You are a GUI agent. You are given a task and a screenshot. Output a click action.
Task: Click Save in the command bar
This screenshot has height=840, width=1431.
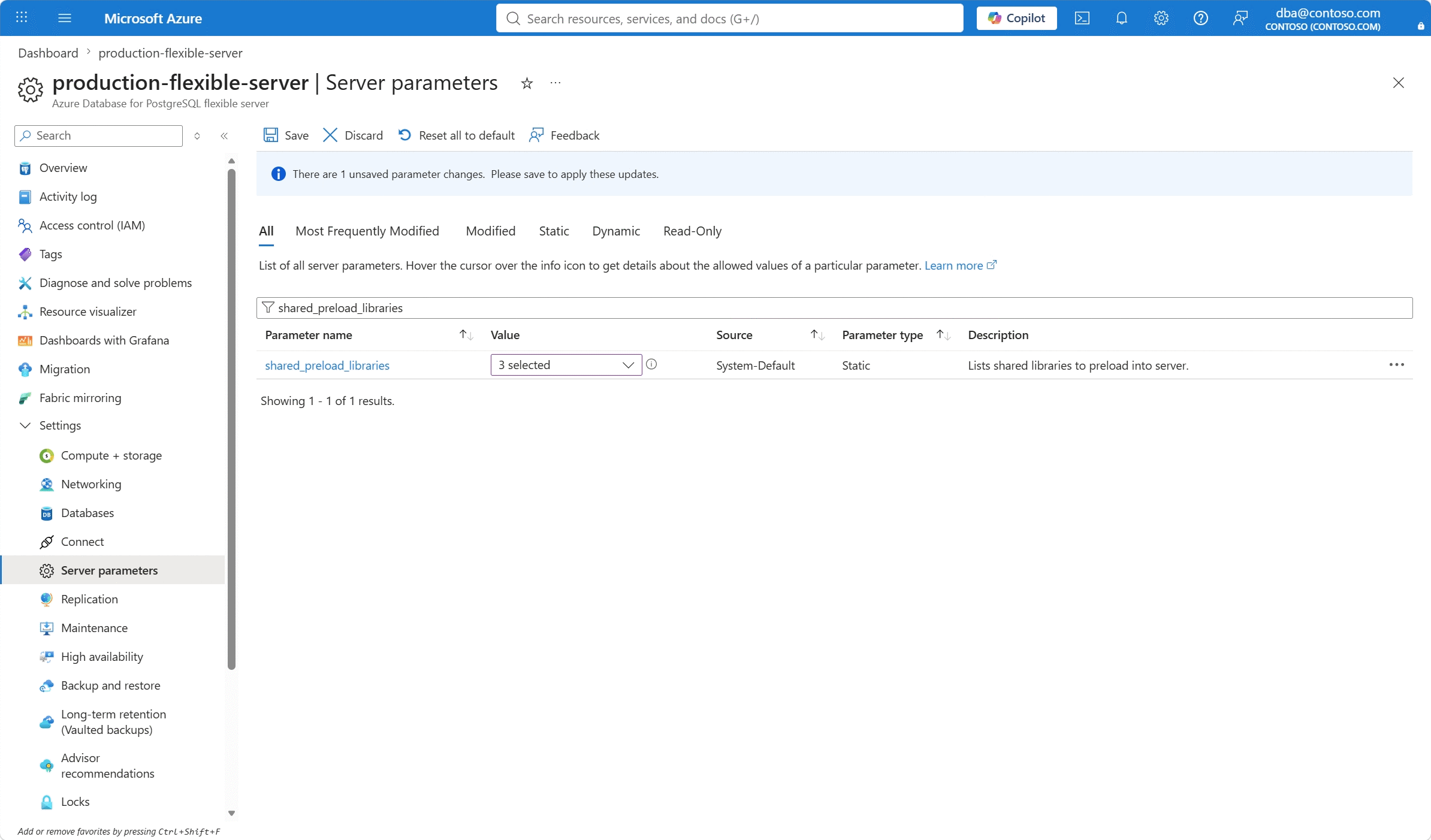click(x=286, y=135)
